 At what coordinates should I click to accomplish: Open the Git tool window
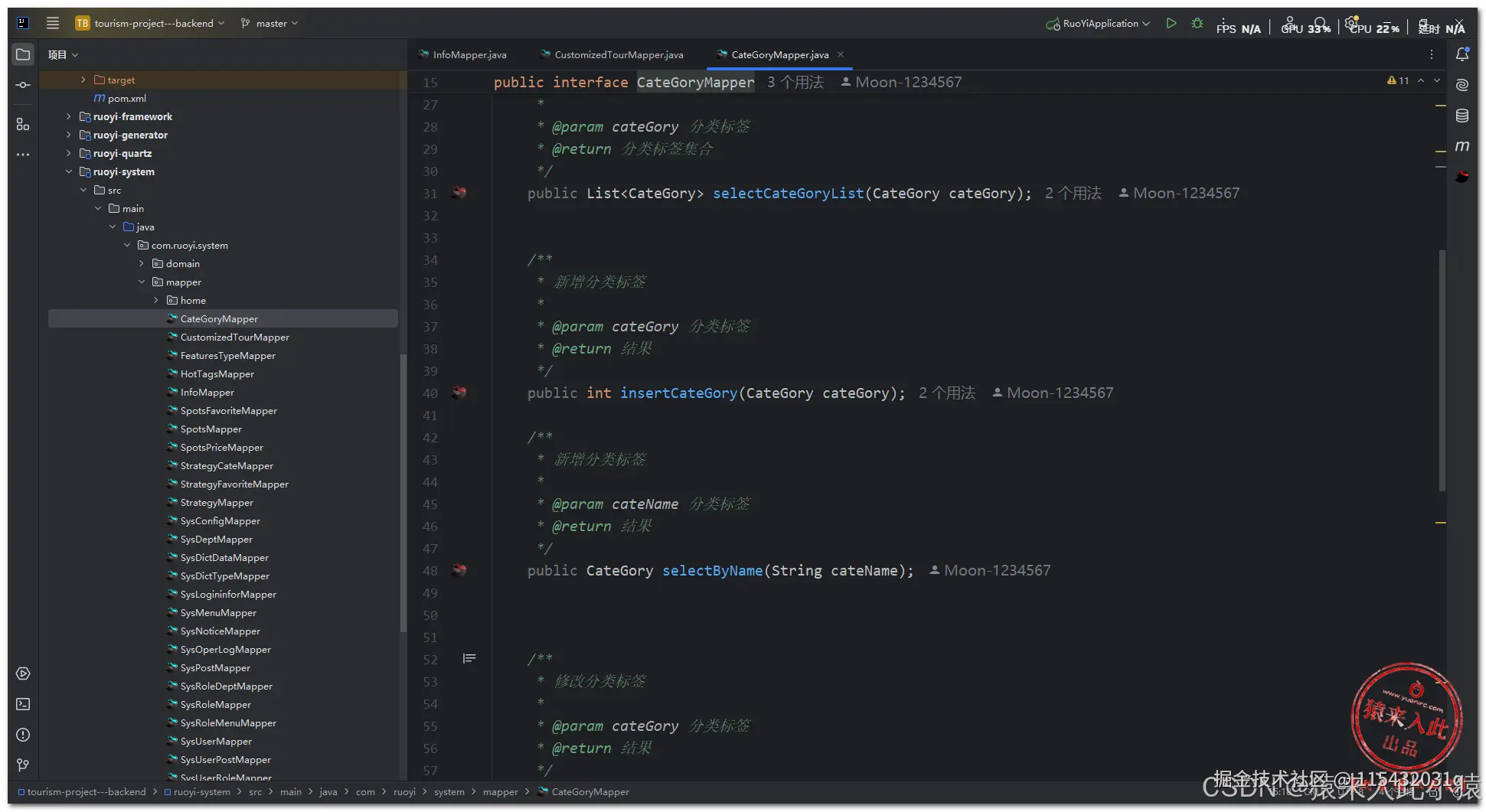tap(23, 765)
